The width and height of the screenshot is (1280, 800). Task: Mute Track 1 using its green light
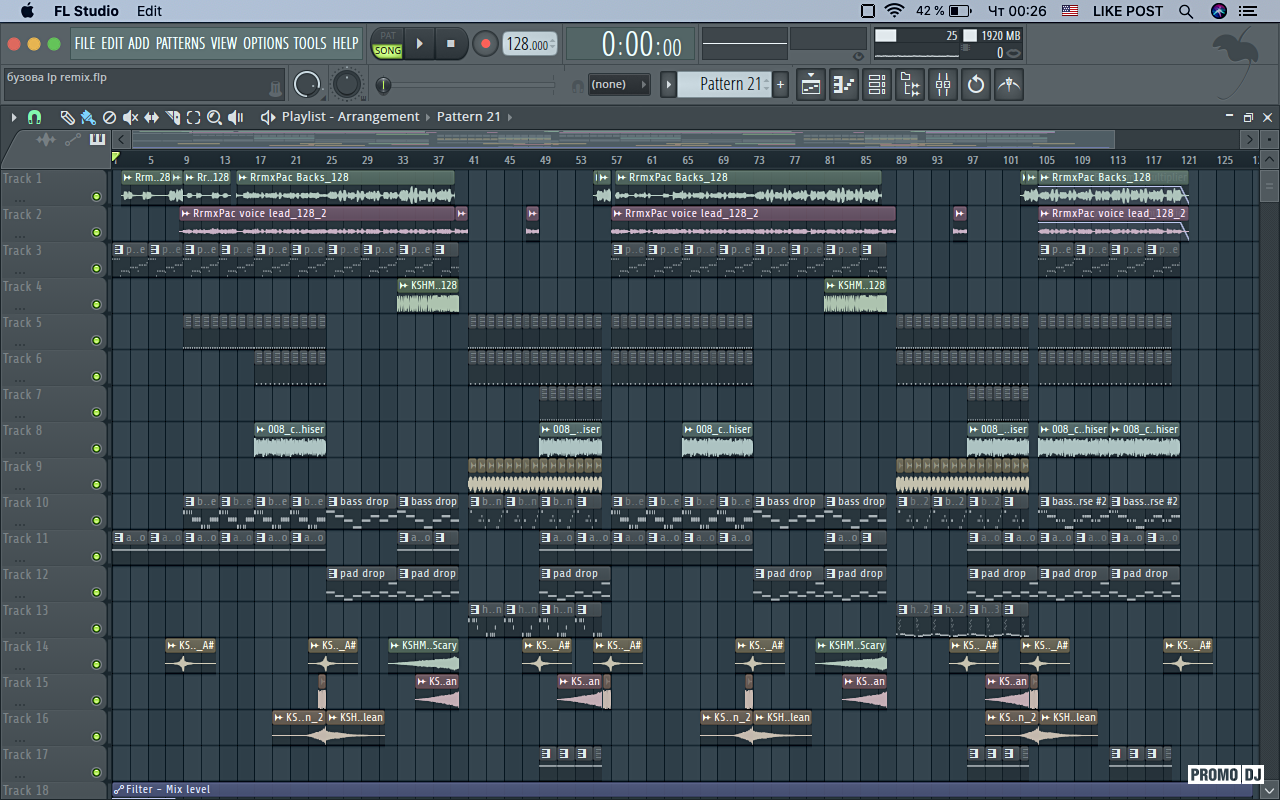pyautogui.click(x=96, y=197)
